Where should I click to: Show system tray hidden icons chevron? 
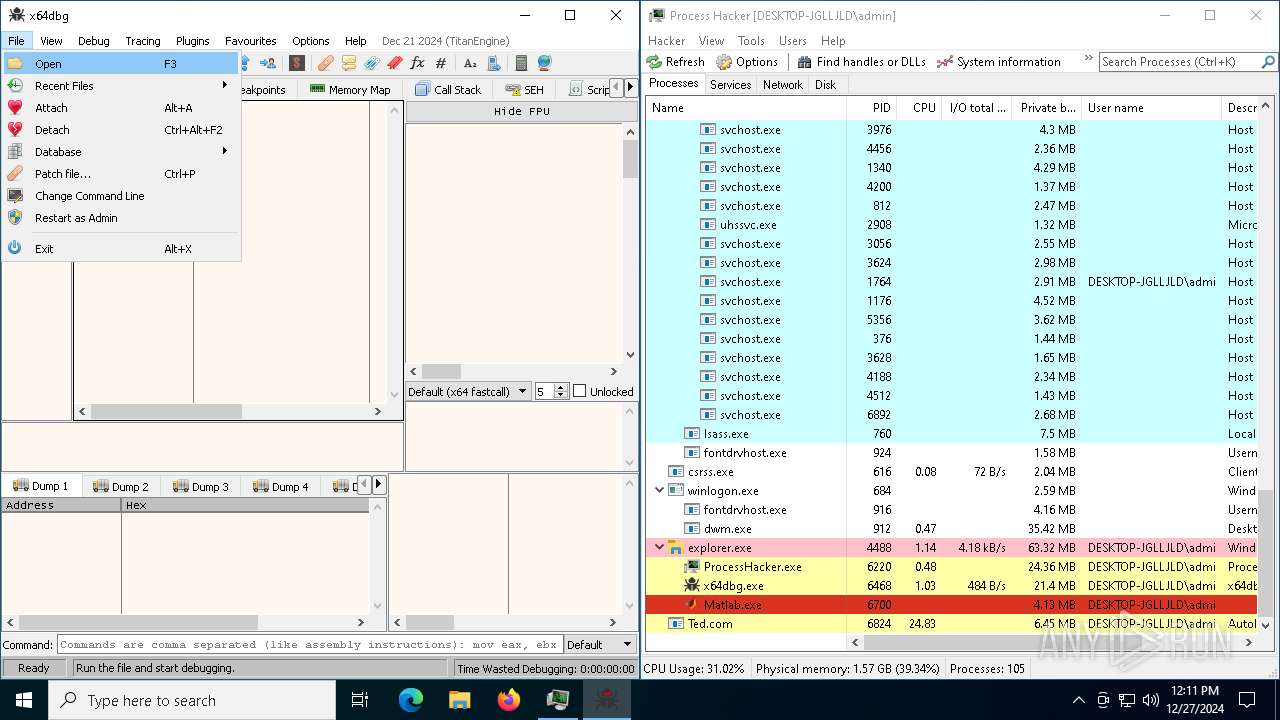(1078, 700)
